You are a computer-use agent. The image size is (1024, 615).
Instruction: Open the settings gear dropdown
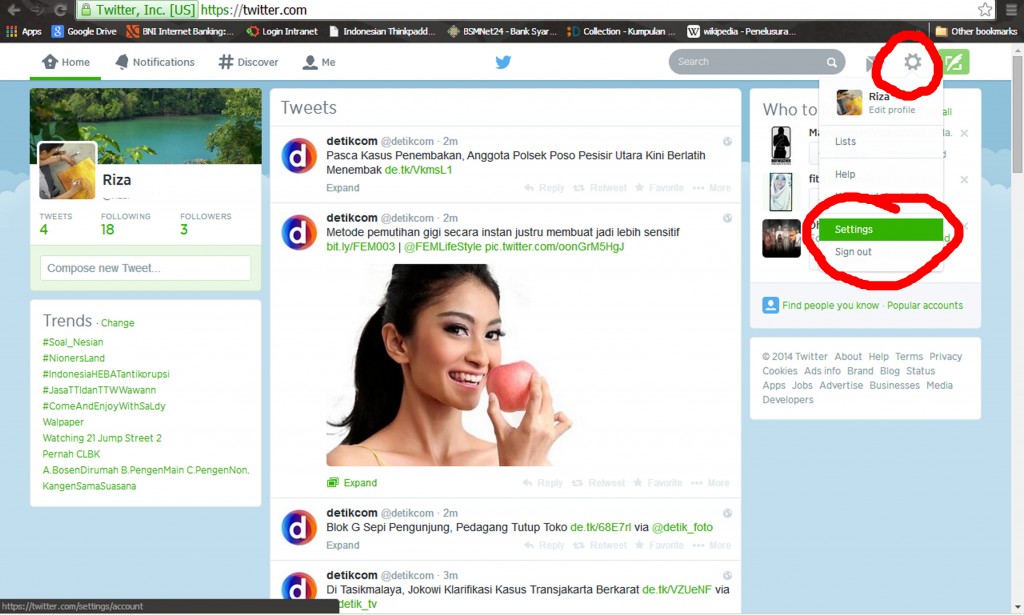tap(912, 62)
